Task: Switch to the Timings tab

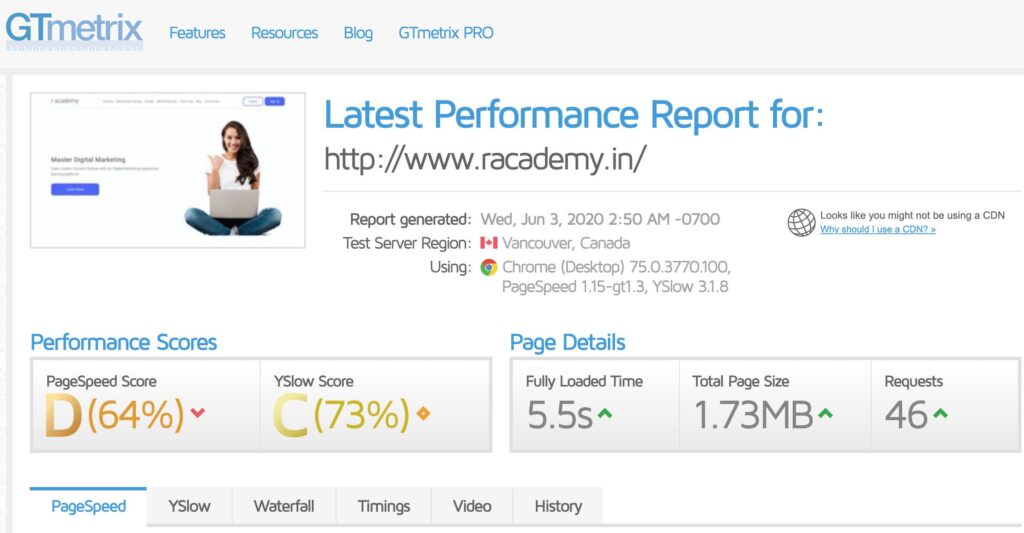Action: 384,506
